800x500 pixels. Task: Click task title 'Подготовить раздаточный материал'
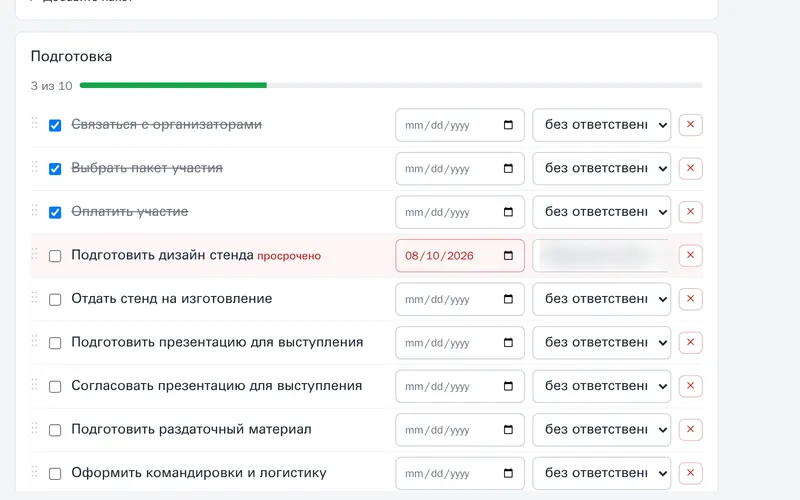[191, 429]
